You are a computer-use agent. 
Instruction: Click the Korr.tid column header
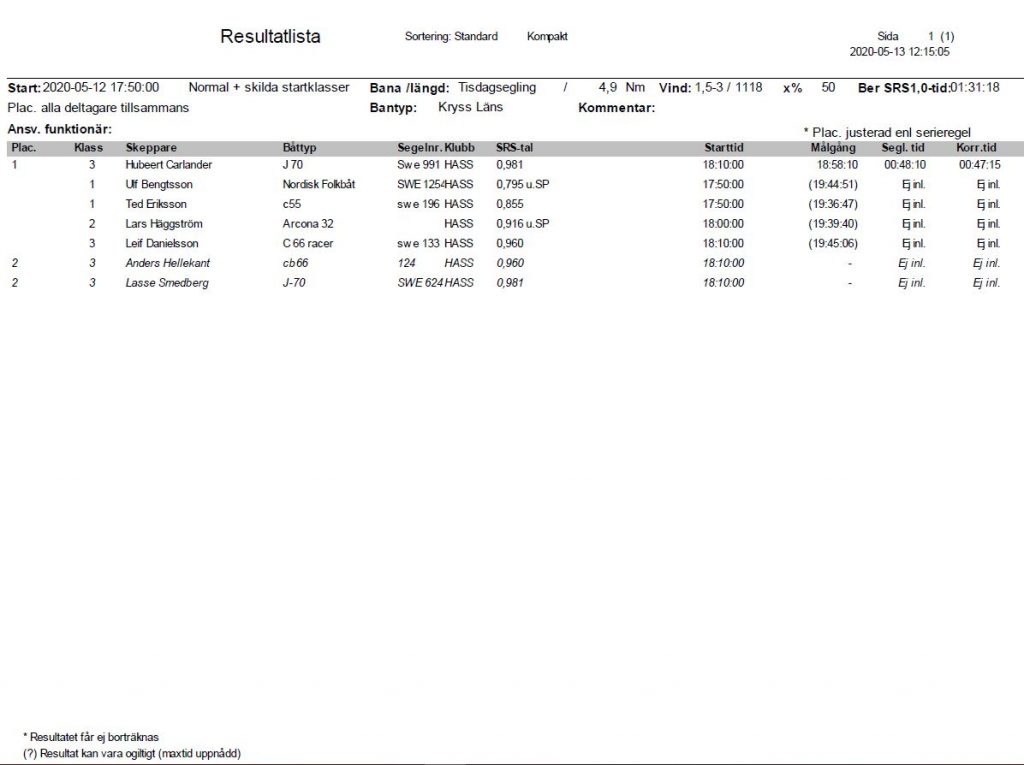point(978,148)
